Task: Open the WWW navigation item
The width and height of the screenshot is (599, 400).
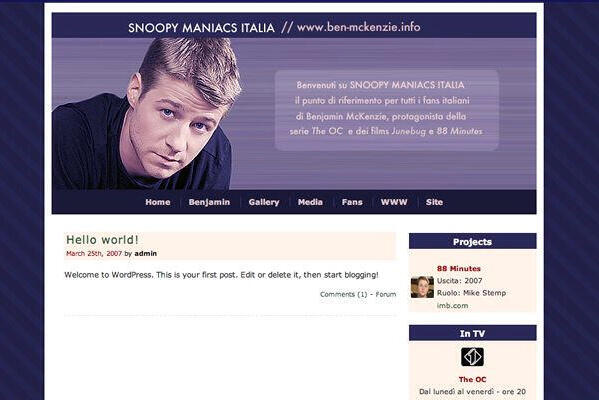Action: (394, 202)
